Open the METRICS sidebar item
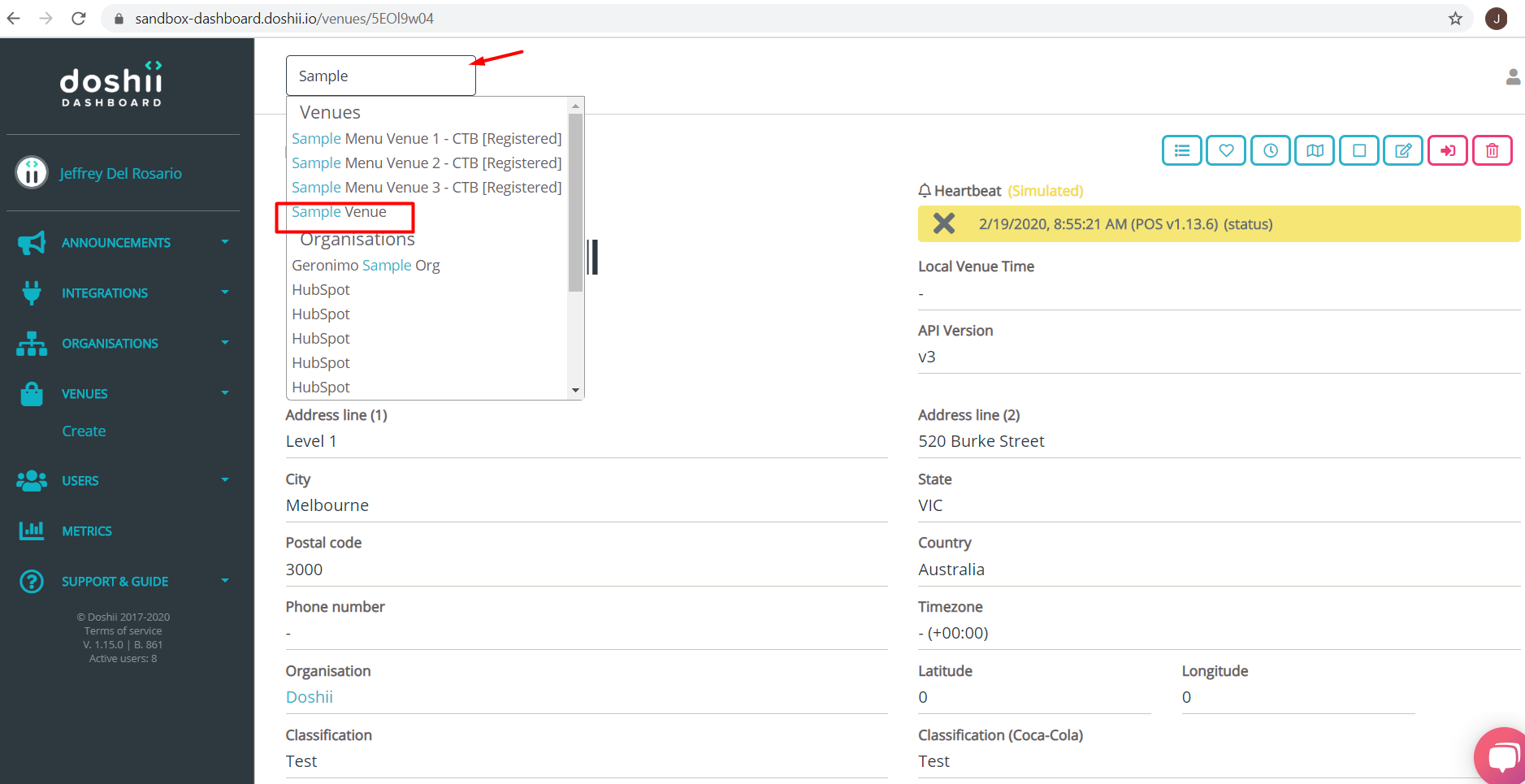This screenshot has width=1525, height=784. pyautogui.click(x=87, y=531)
